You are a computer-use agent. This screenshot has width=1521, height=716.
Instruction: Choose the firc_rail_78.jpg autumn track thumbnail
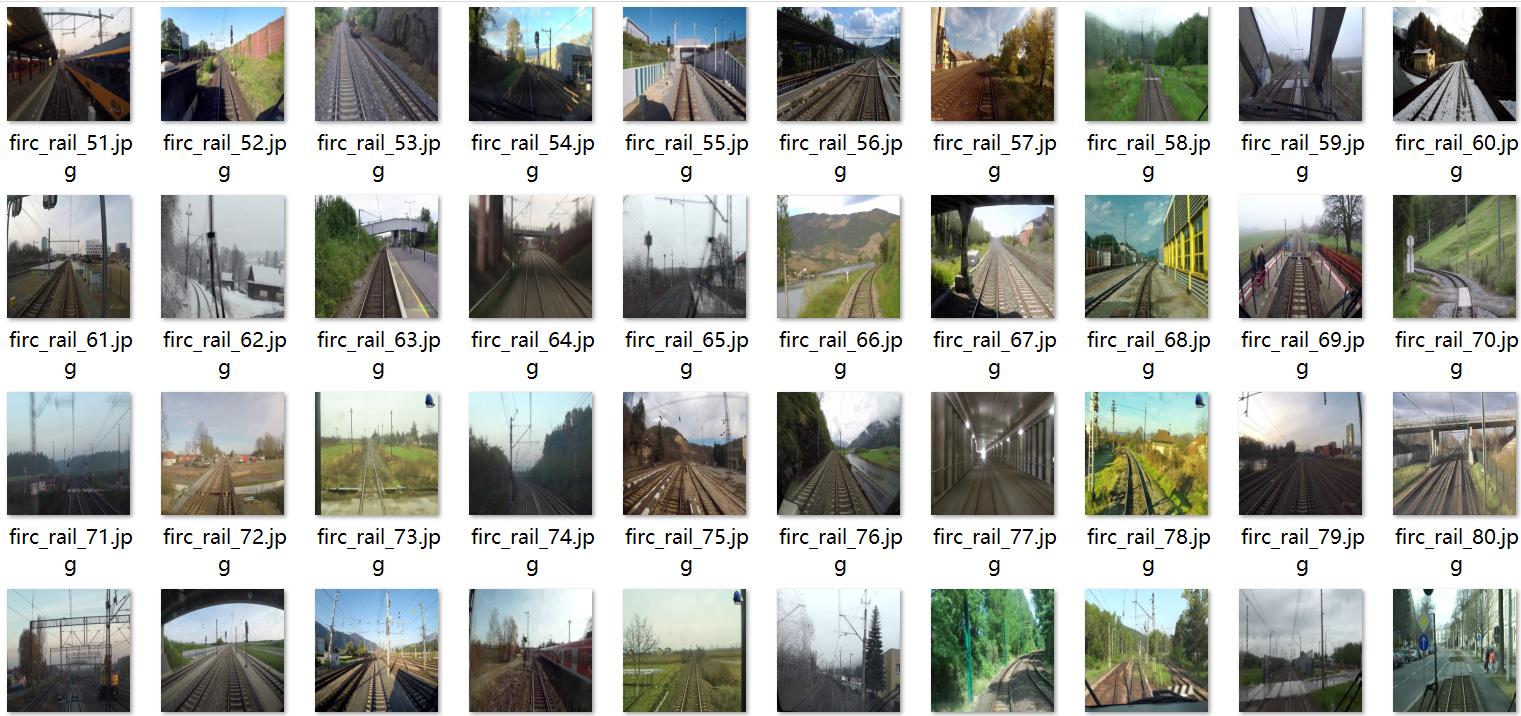click(1147, 454)
